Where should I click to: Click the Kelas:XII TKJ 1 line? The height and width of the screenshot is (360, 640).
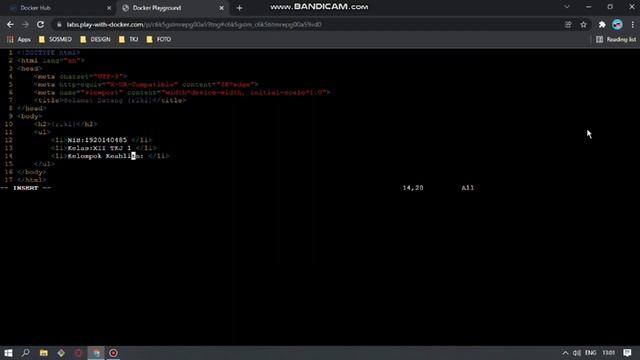[104, 148]
